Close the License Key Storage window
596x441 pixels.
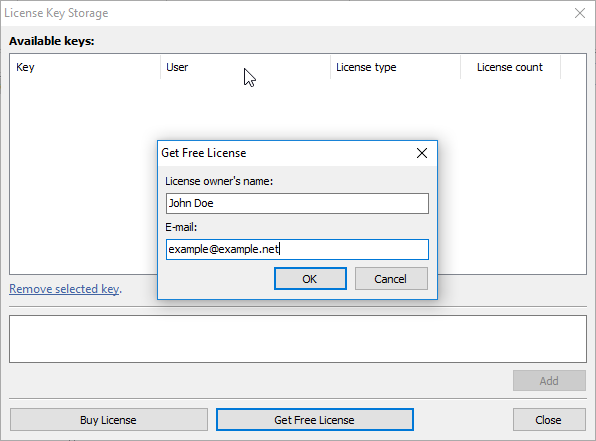click(580, 13)
